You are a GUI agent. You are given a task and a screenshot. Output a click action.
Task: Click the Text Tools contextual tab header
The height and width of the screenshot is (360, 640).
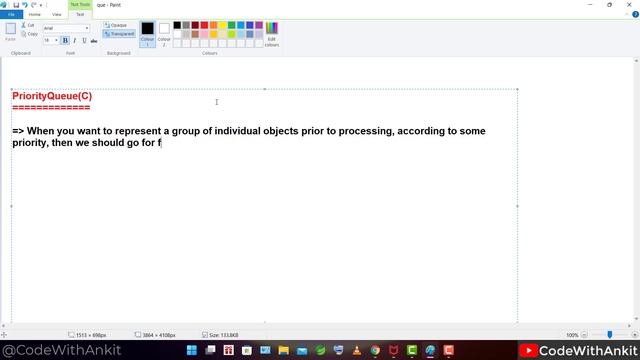(80, 4)
